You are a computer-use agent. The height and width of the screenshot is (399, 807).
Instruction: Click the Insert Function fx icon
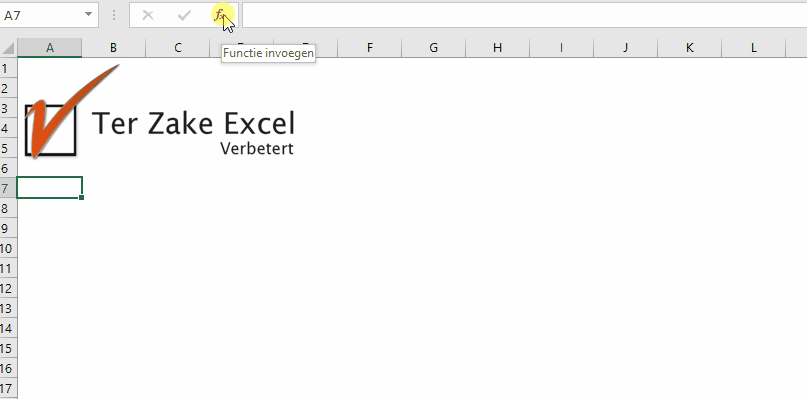pyautogui.click(x=220, y=15)
